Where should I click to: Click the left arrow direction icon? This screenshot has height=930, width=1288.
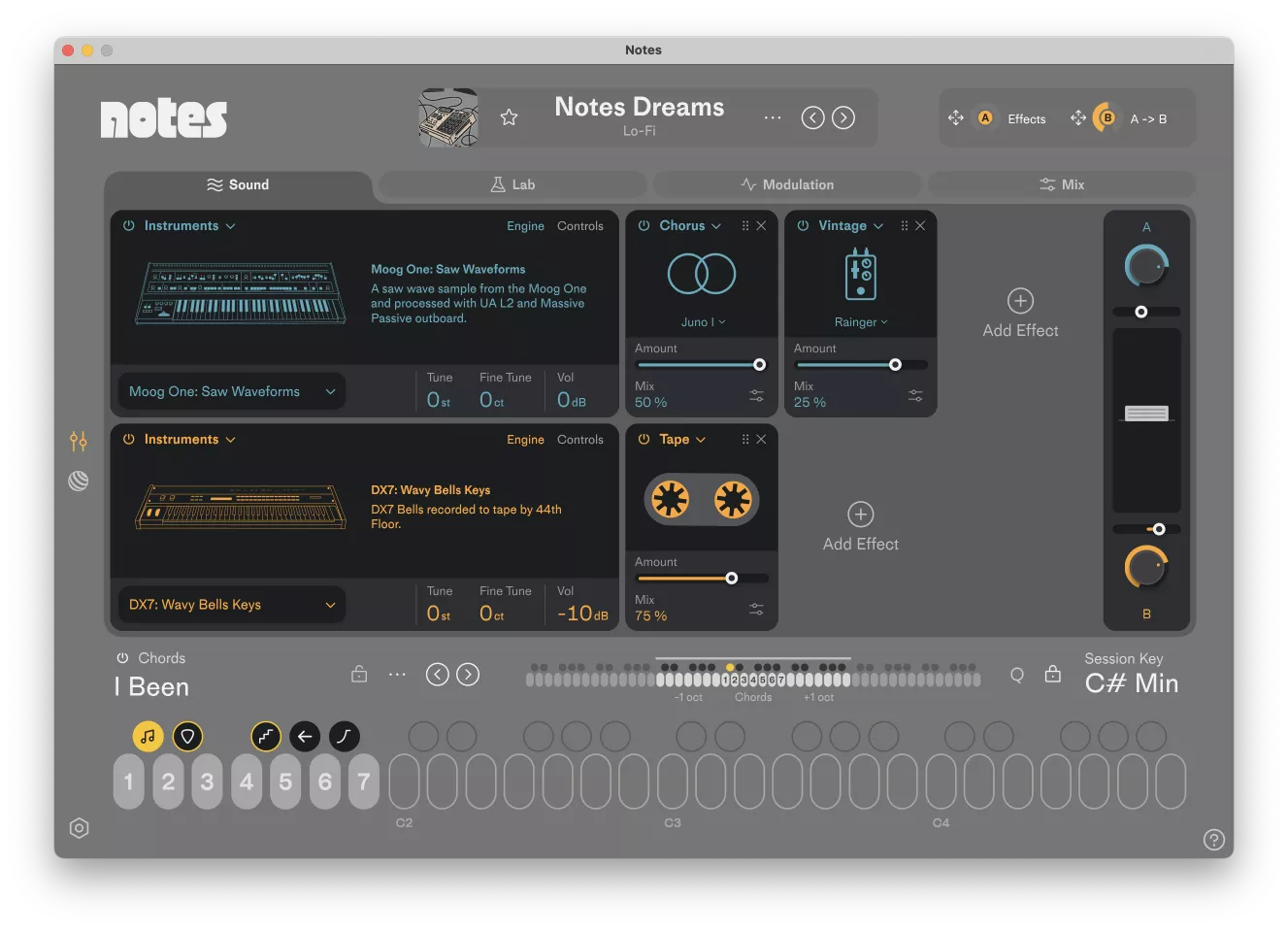coord(305,736)
